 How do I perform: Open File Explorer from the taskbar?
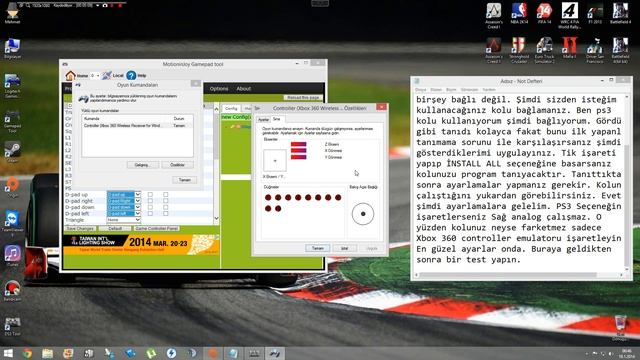(48, 353)
